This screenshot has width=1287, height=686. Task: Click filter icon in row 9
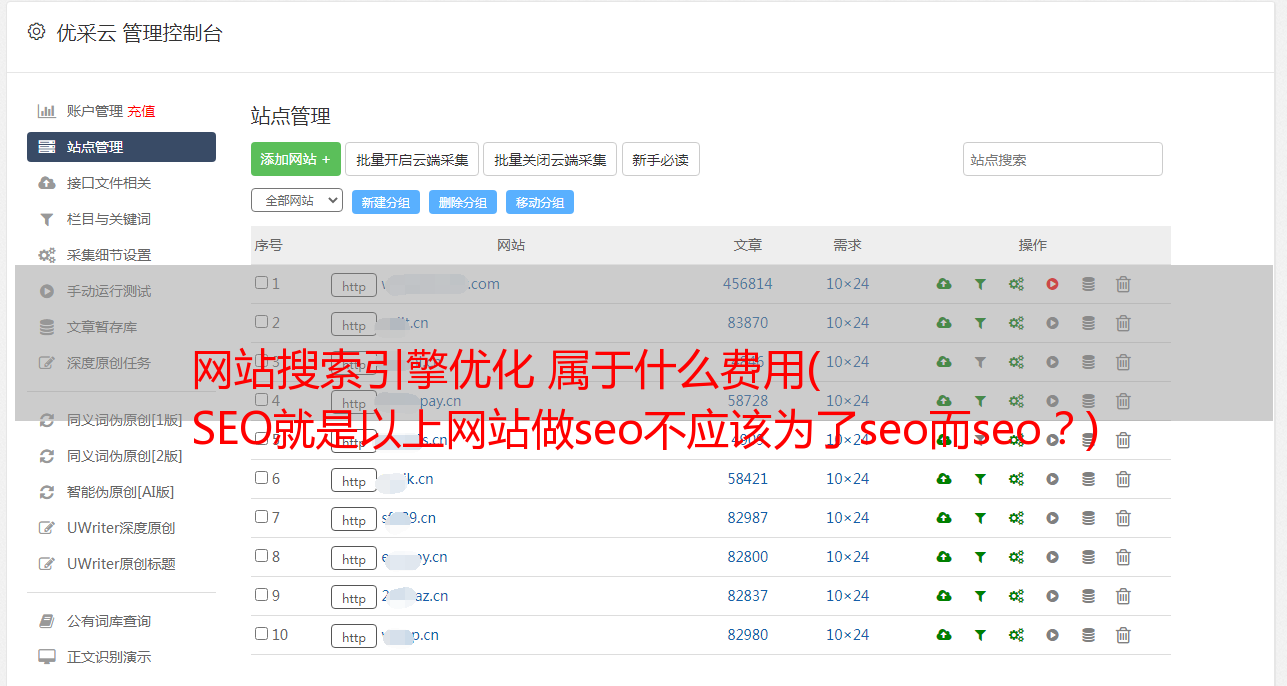coord(980,596)
